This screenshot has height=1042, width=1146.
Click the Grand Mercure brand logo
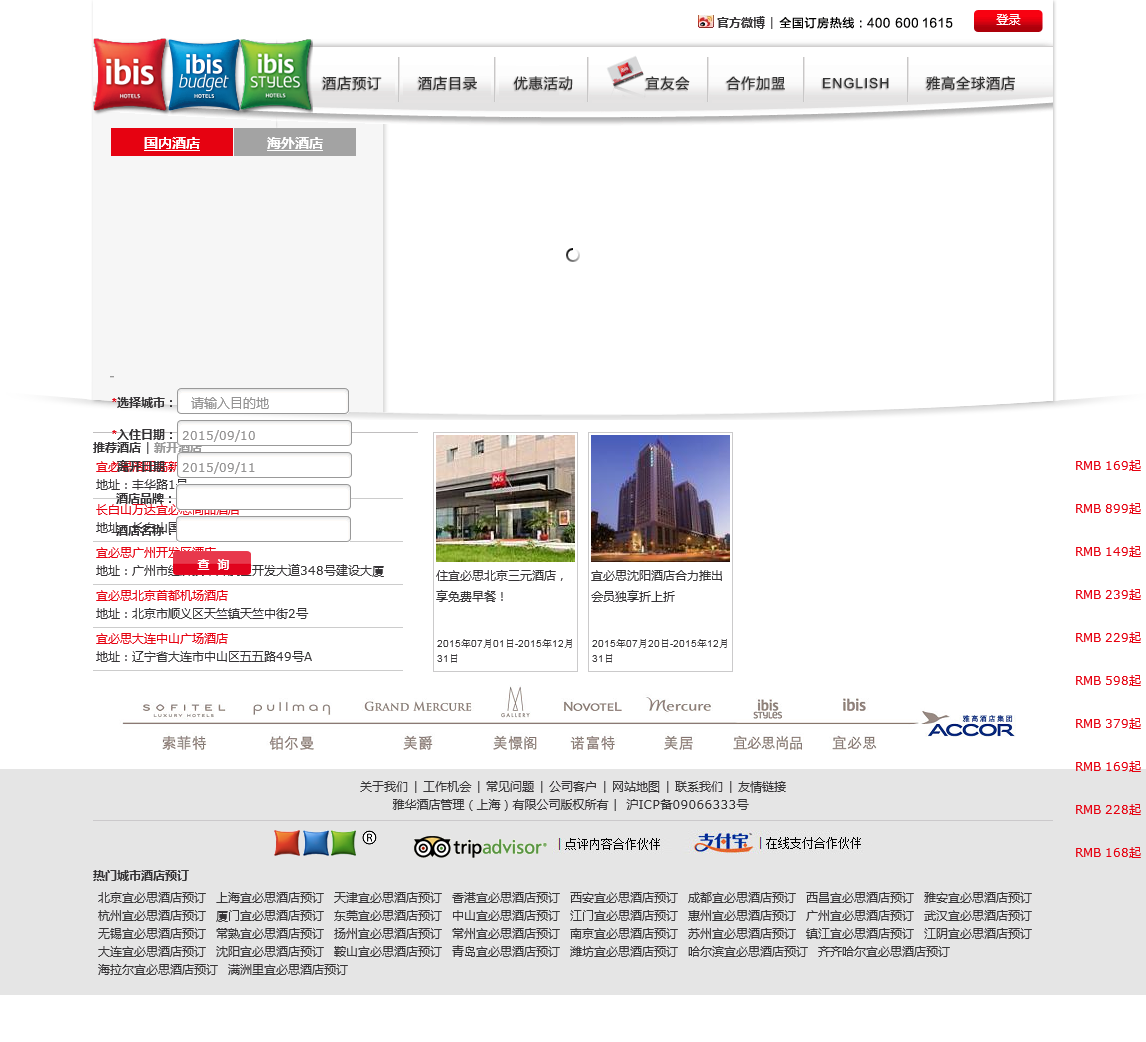pyautogui.click(x=418, y=707)
